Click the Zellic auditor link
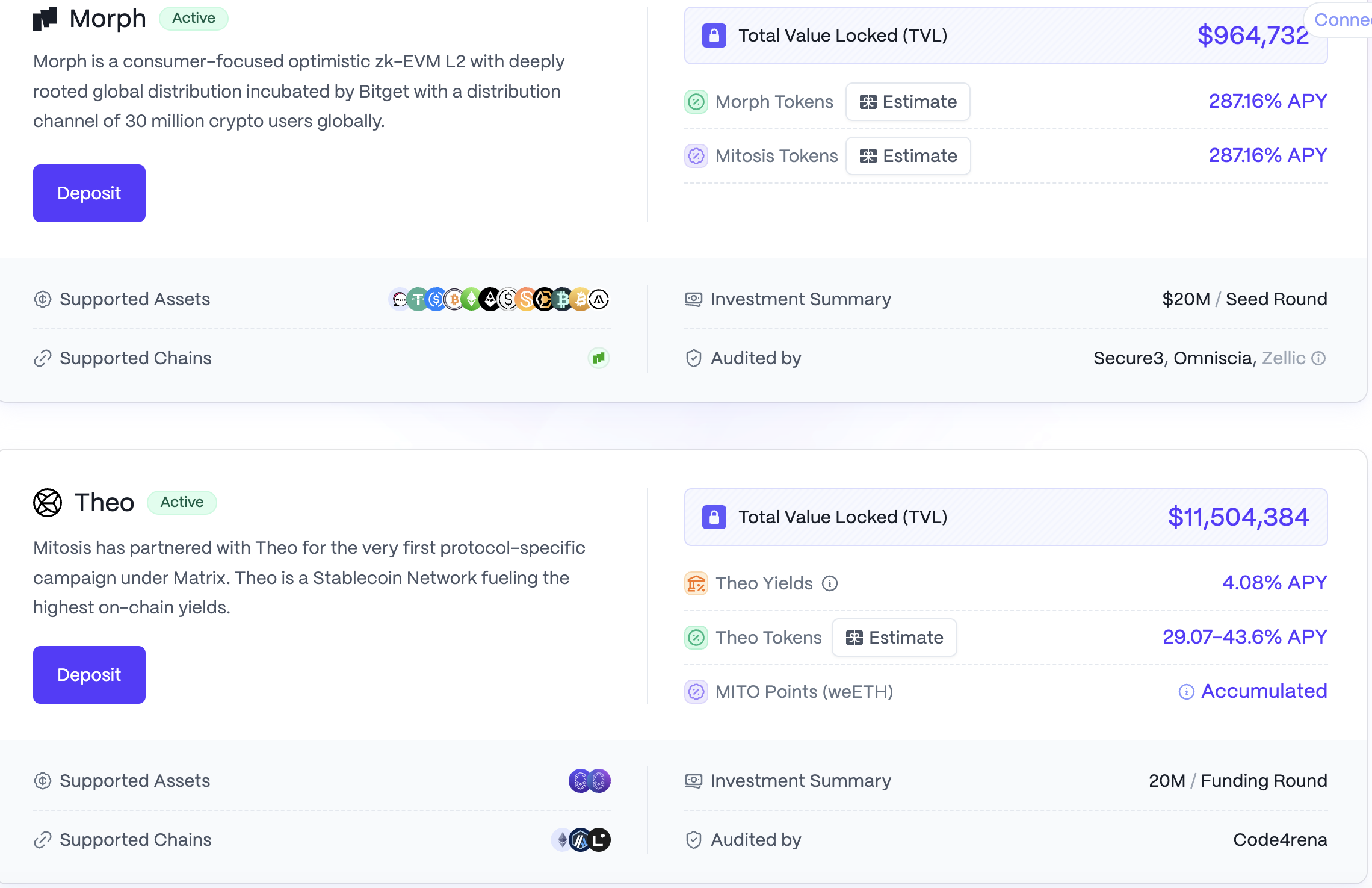Viewport: 1372px width, 888px height. coord(1284,358)
